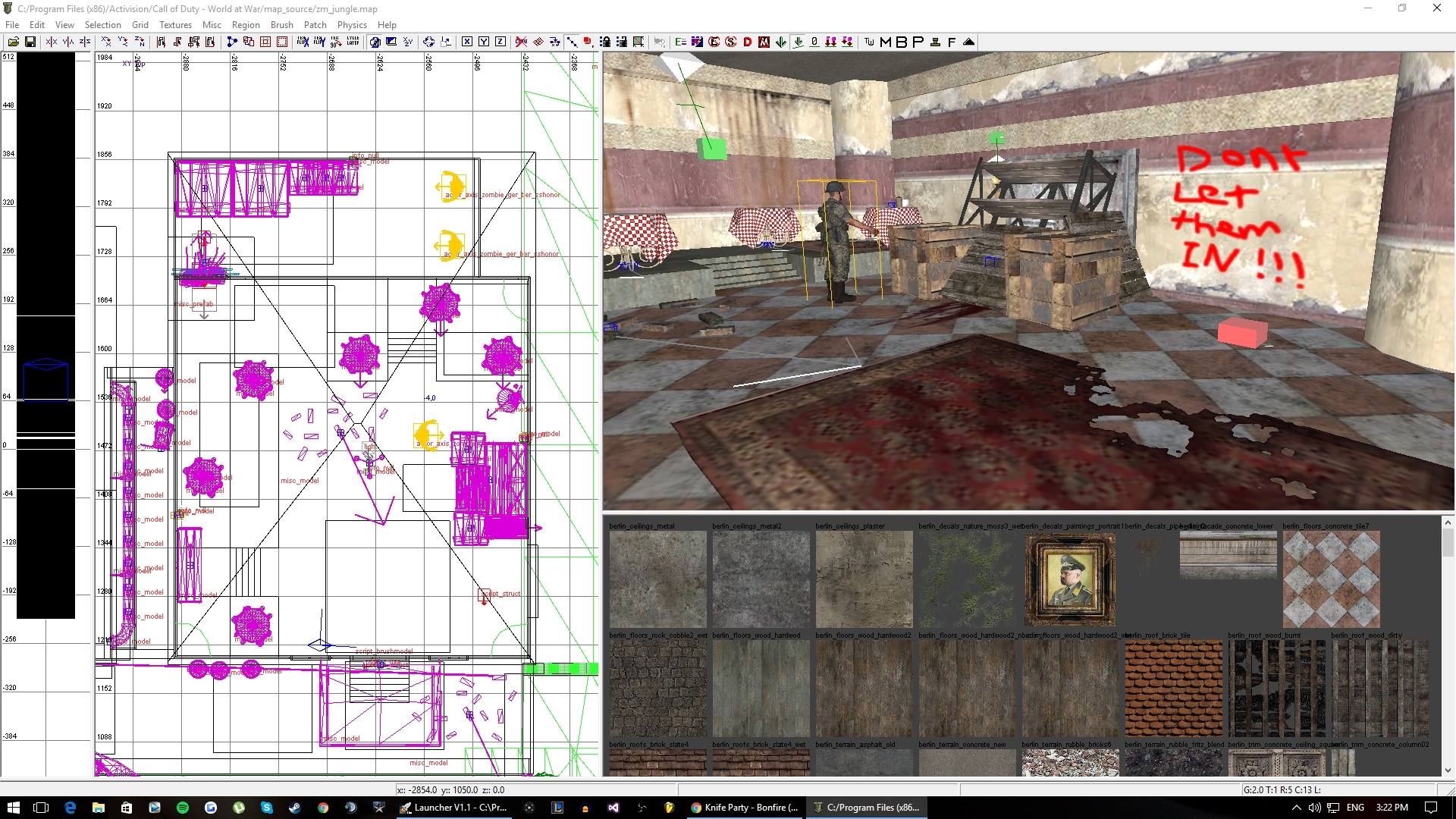Click the red D toolbar icon
Viewport: 1456px width, 819px height.
point(748,42)
